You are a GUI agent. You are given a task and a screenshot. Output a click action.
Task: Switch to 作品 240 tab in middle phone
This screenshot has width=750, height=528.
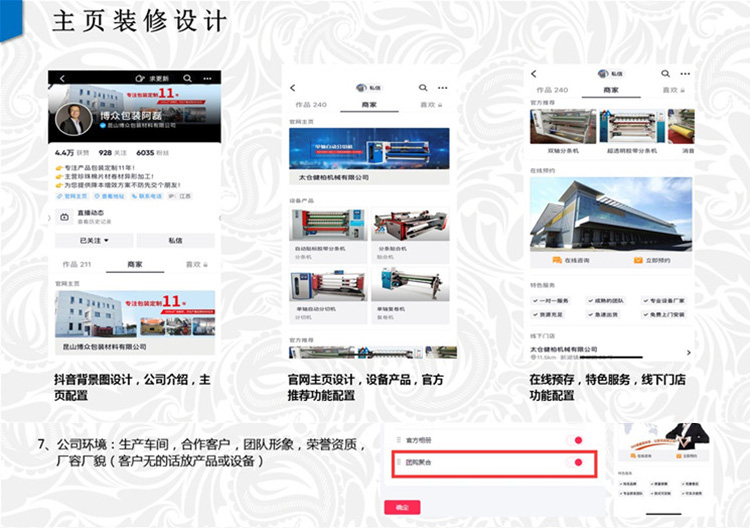pyautogui.click(x=311, y=104)
